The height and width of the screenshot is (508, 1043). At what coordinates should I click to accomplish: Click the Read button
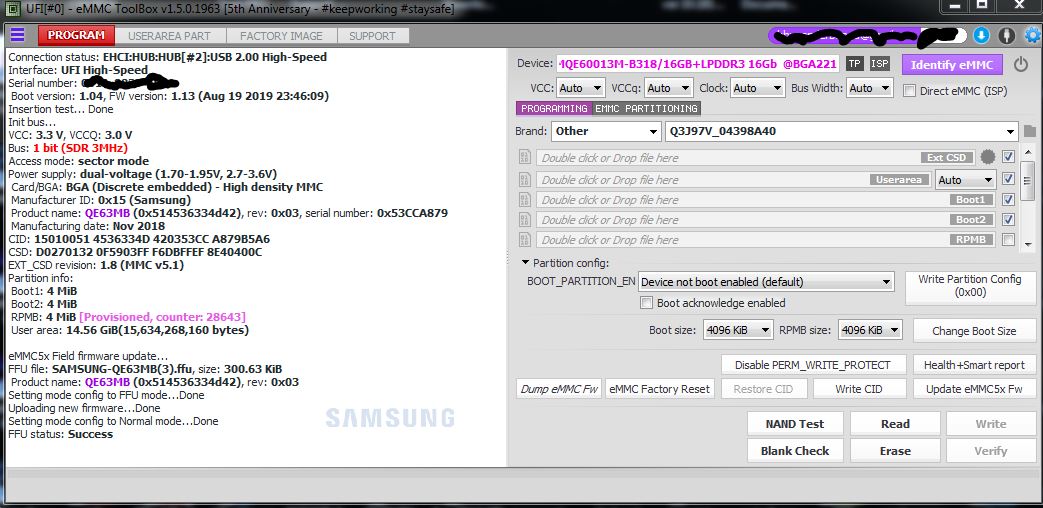[x=895, y=424]
